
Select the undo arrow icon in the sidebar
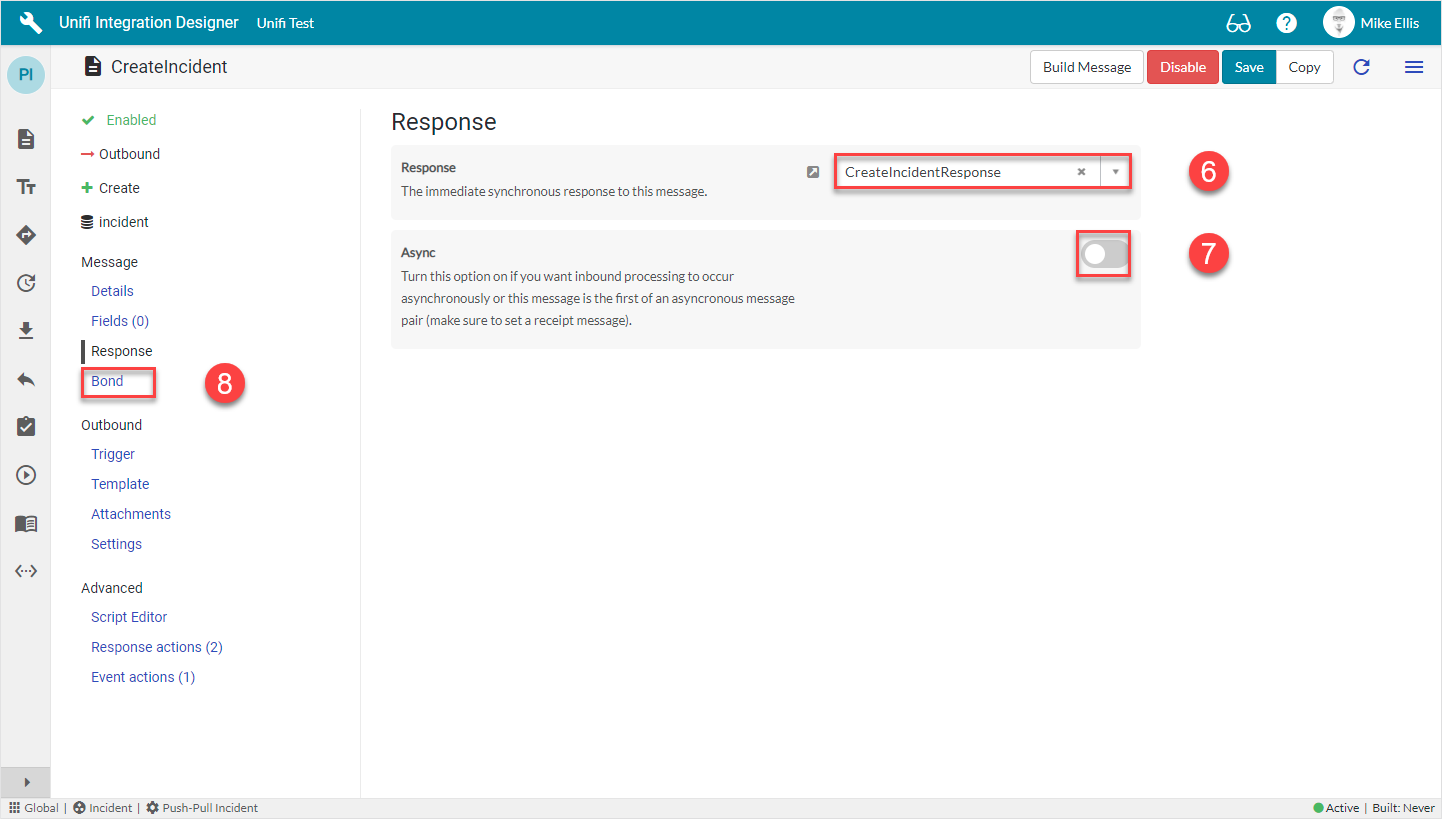pyautogui.click(x=25, y=379)
